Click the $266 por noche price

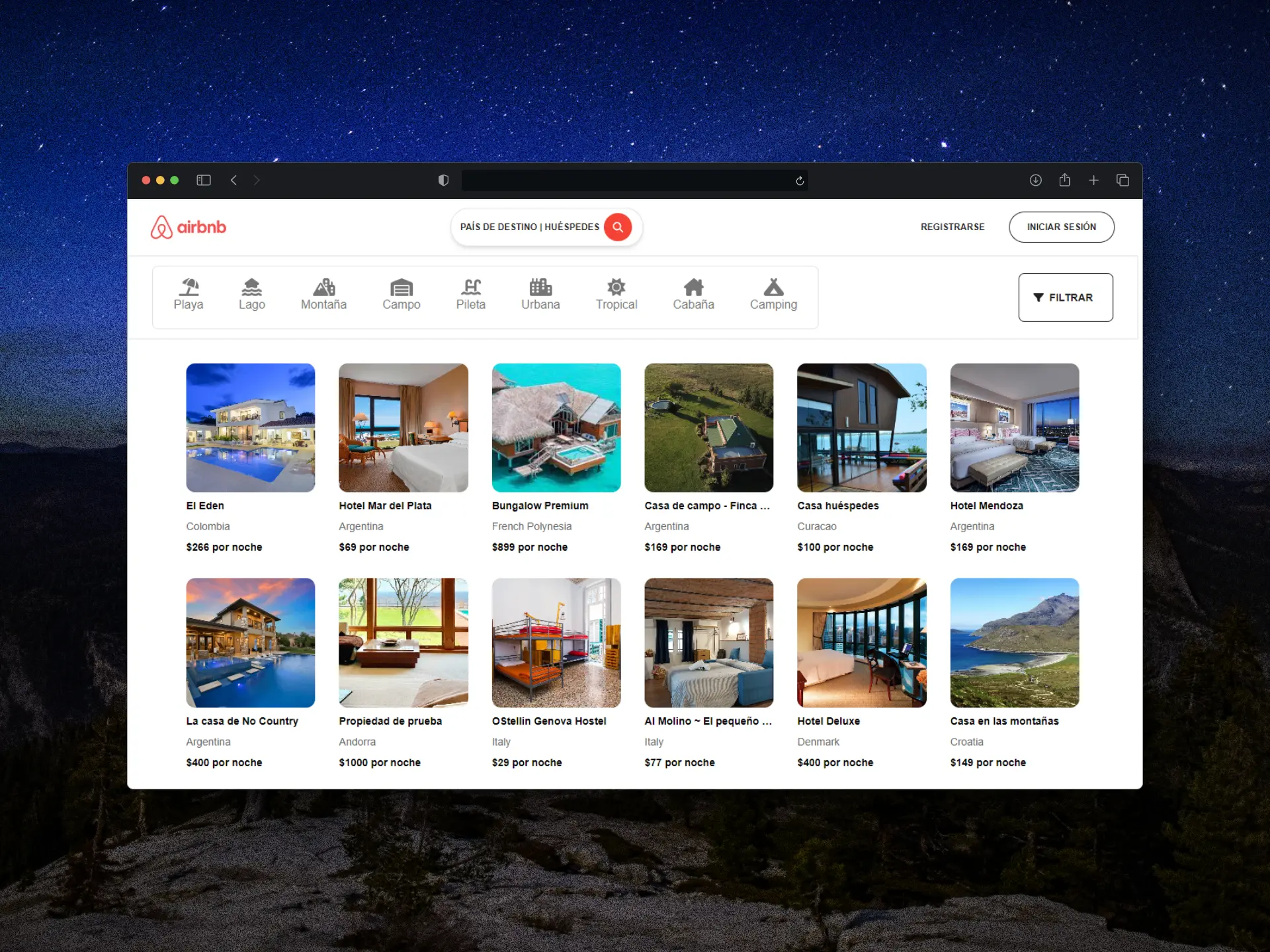pos(224,547)
